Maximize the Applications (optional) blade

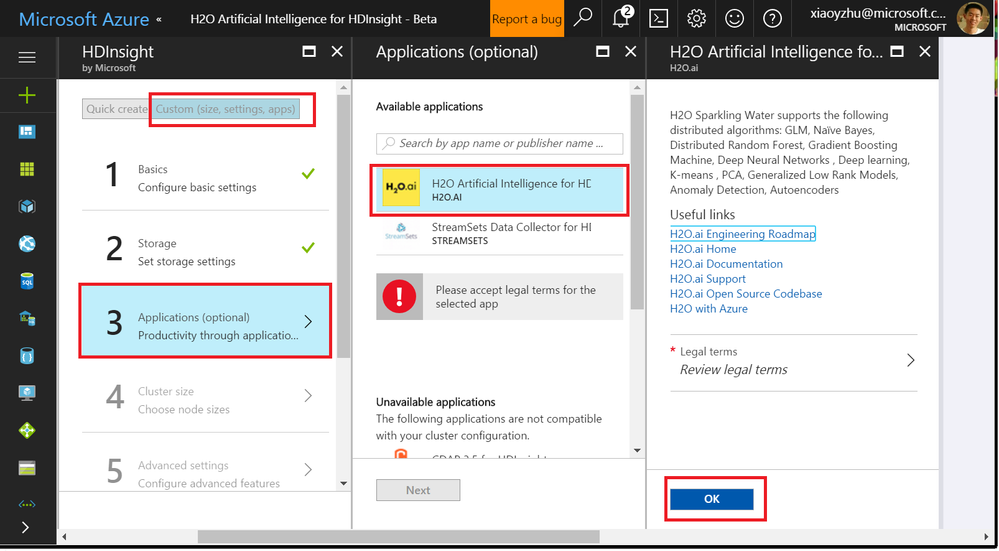point(602,52)
